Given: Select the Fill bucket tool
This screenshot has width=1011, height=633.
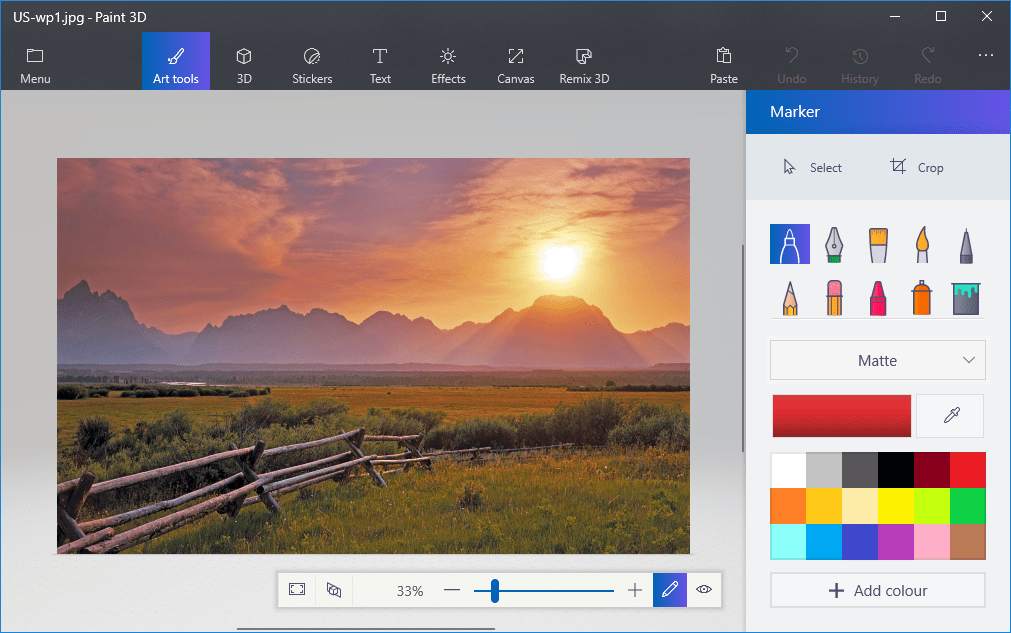Looking at the screenshot, I should (x=965, y=298).
